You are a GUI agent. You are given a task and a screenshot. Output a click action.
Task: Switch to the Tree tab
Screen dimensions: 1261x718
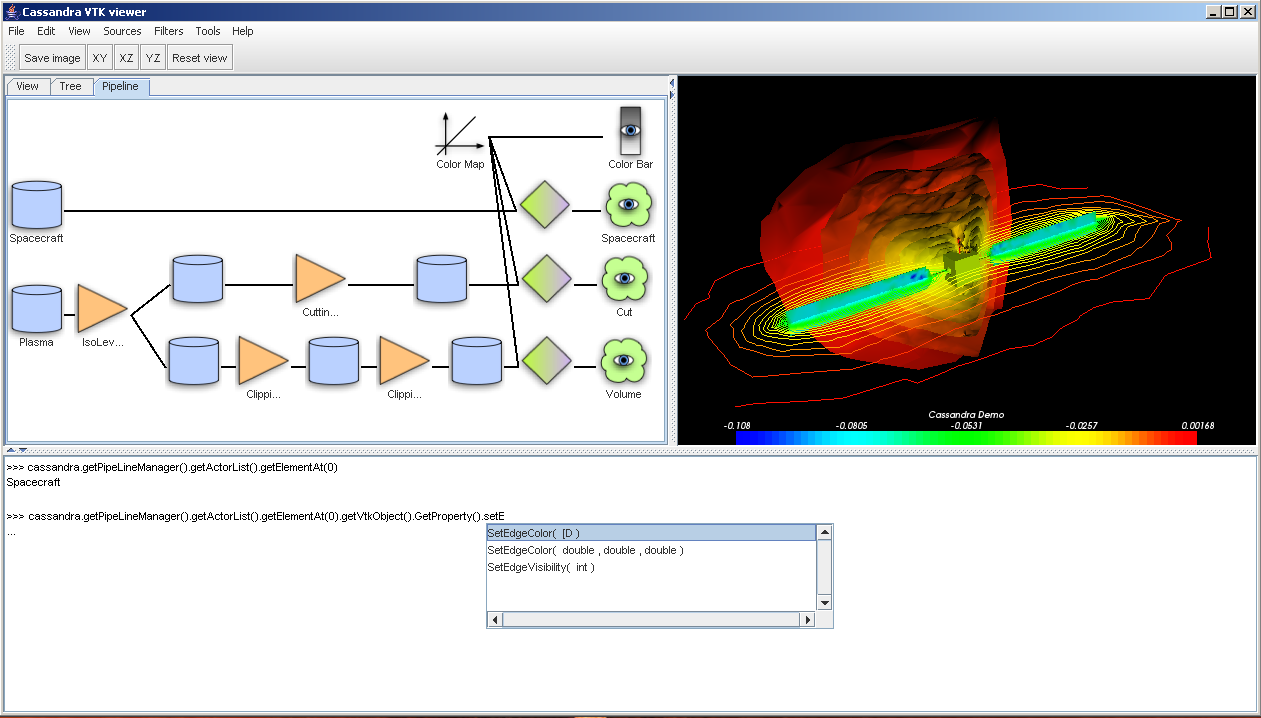(70, 86)
